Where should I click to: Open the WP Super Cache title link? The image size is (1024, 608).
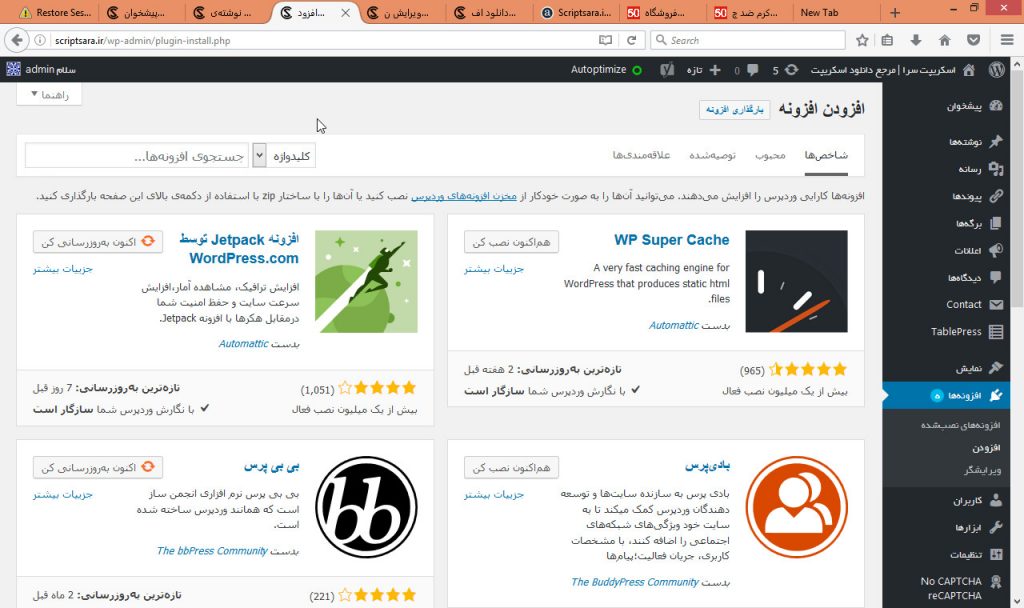pyautogui.click(x=671, y=240)
